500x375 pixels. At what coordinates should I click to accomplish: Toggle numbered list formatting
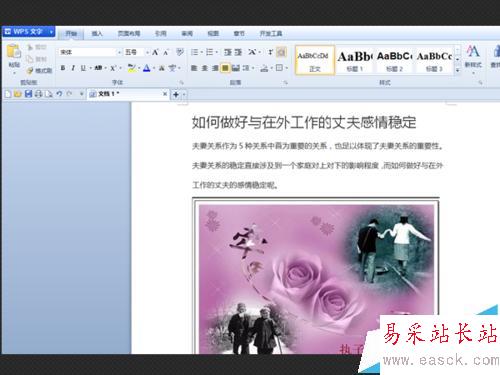click(209, 52)
